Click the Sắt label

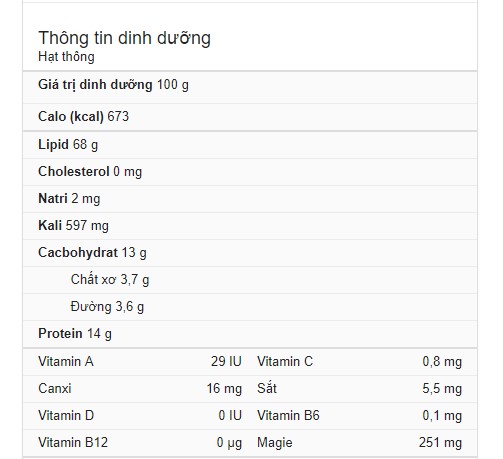coord(267,388)
